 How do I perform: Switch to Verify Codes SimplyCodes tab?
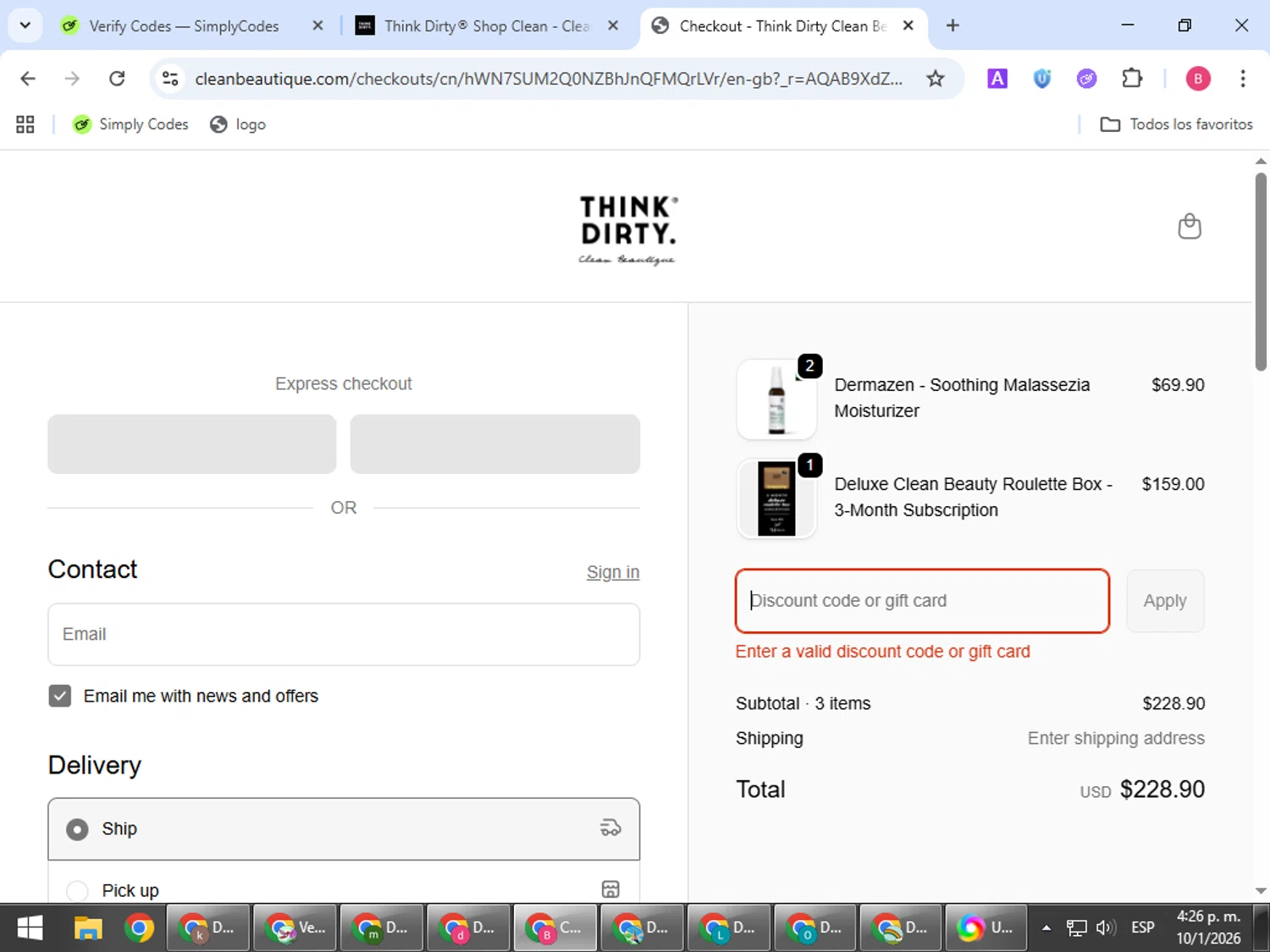pyautogui.click(x=183, y=26)
